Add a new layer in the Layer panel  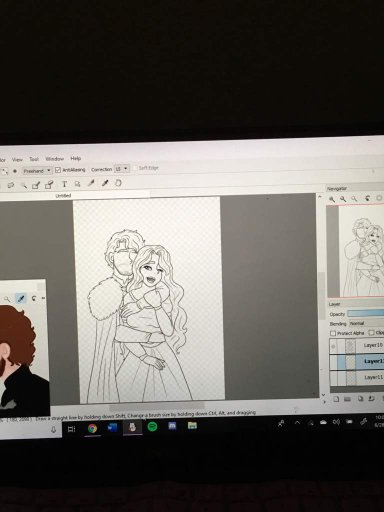tap(336, 399)
